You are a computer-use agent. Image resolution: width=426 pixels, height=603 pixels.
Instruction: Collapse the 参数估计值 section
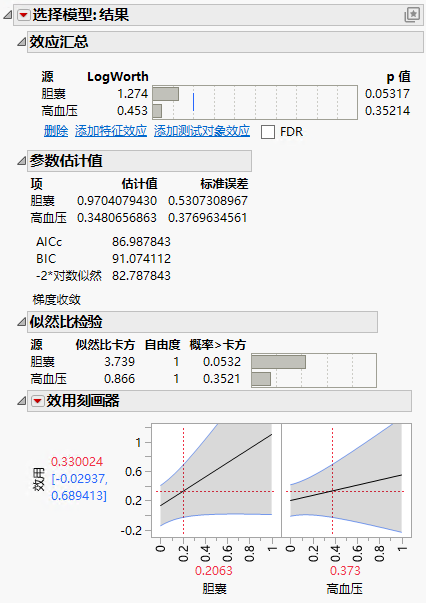22,161
